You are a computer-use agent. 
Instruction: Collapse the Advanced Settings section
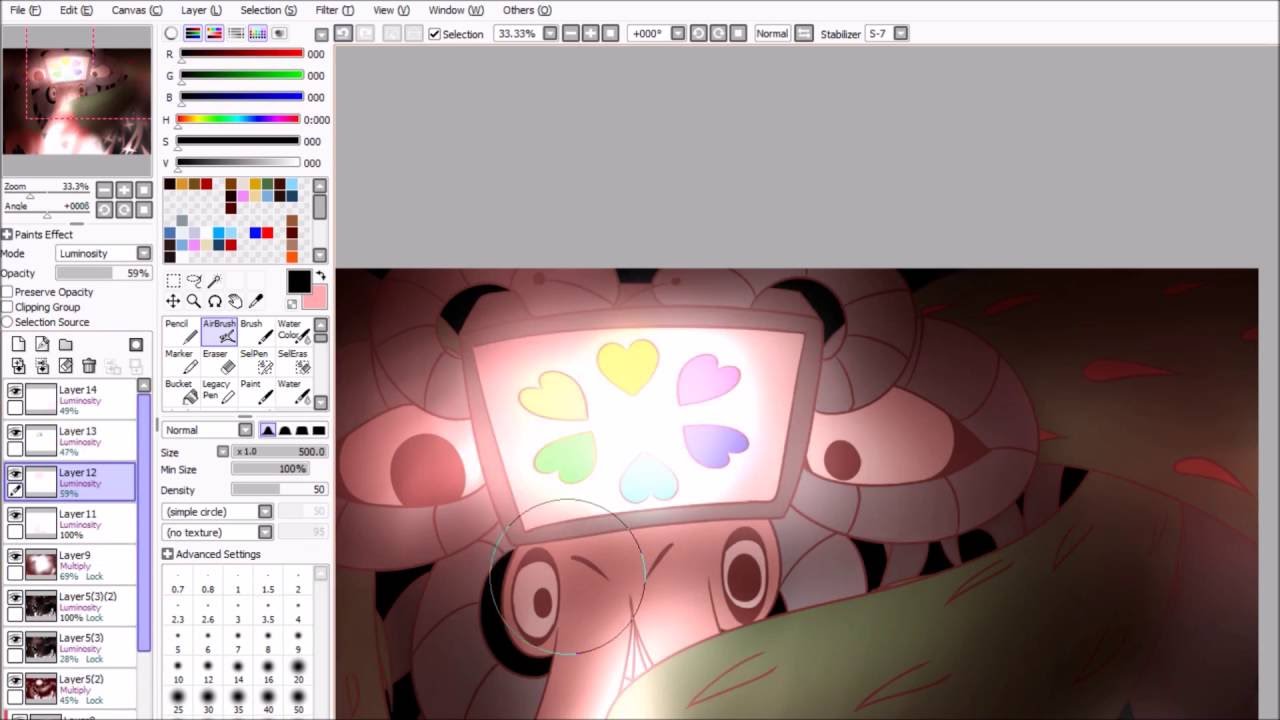point(167,554)
